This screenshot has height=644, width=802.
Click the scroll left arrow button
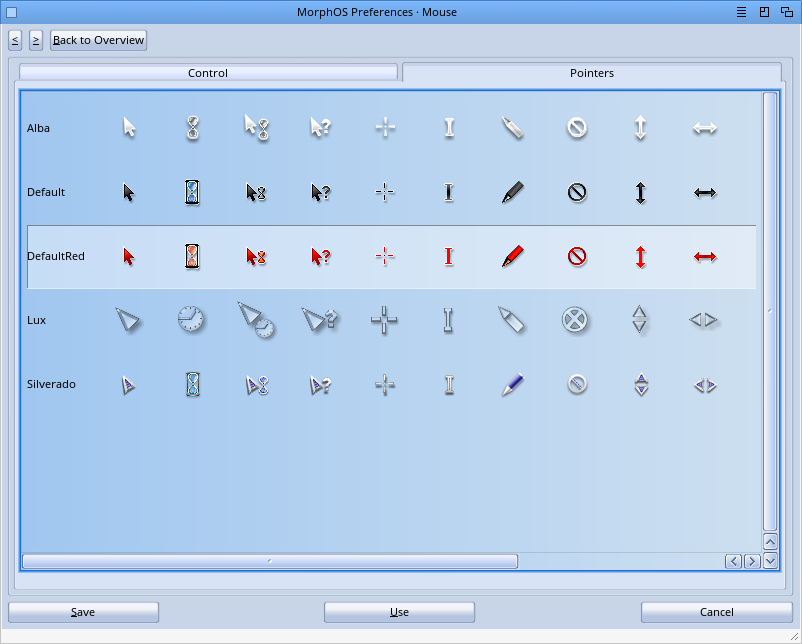[733, 561]
